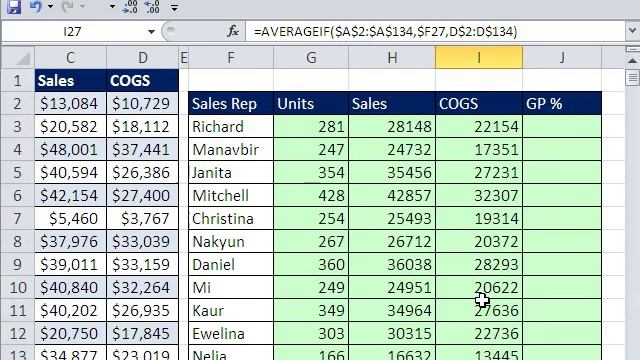This screenshot has height=360, width=640.
Task: Select the cell containing Daniel
Action: tap(231, 264)
